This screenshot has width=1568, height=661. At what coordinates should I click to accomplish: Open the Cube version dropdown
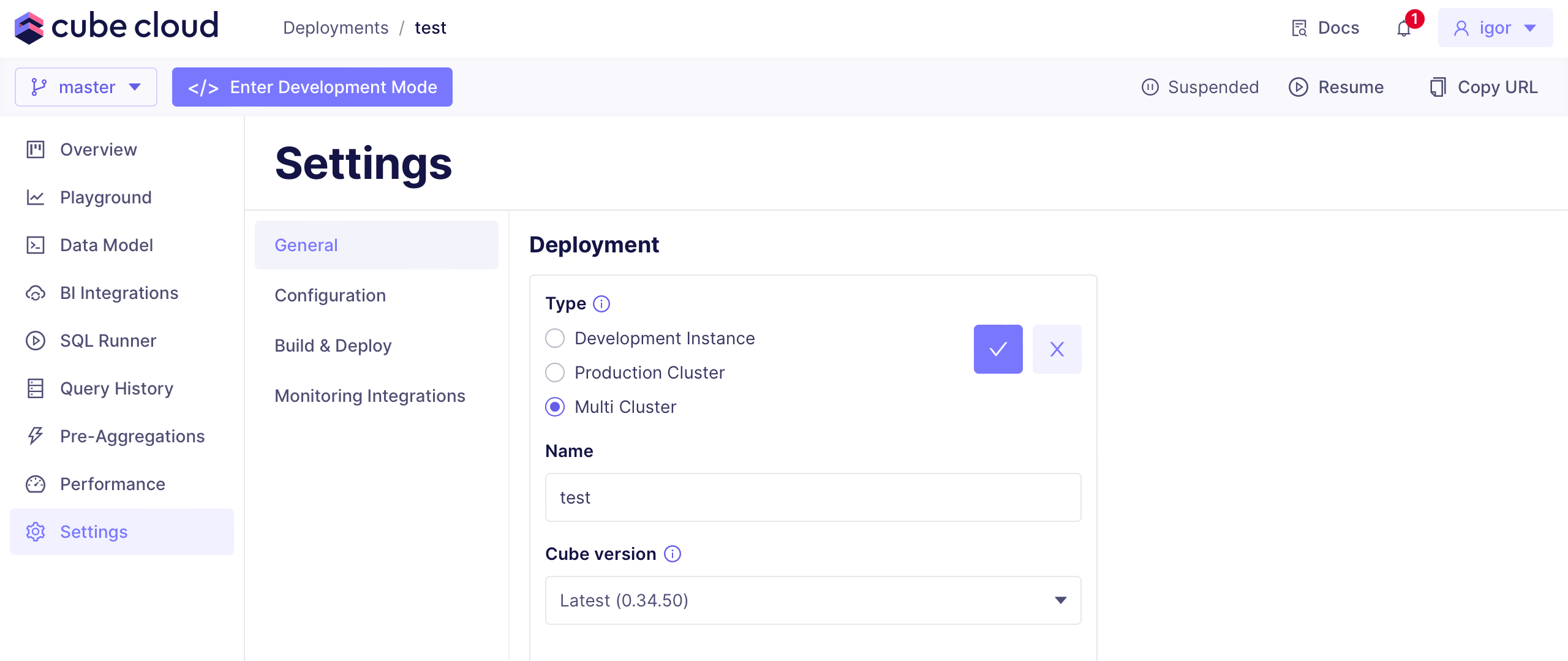[813, 600]
